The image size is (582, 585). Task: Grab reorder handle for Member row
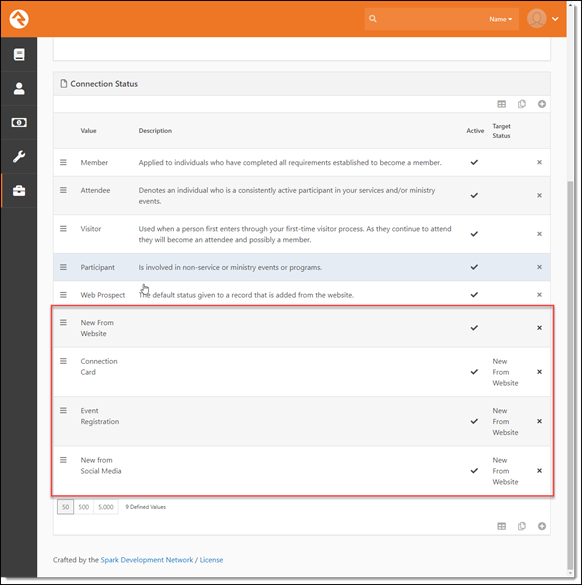(x=63, y=162)
